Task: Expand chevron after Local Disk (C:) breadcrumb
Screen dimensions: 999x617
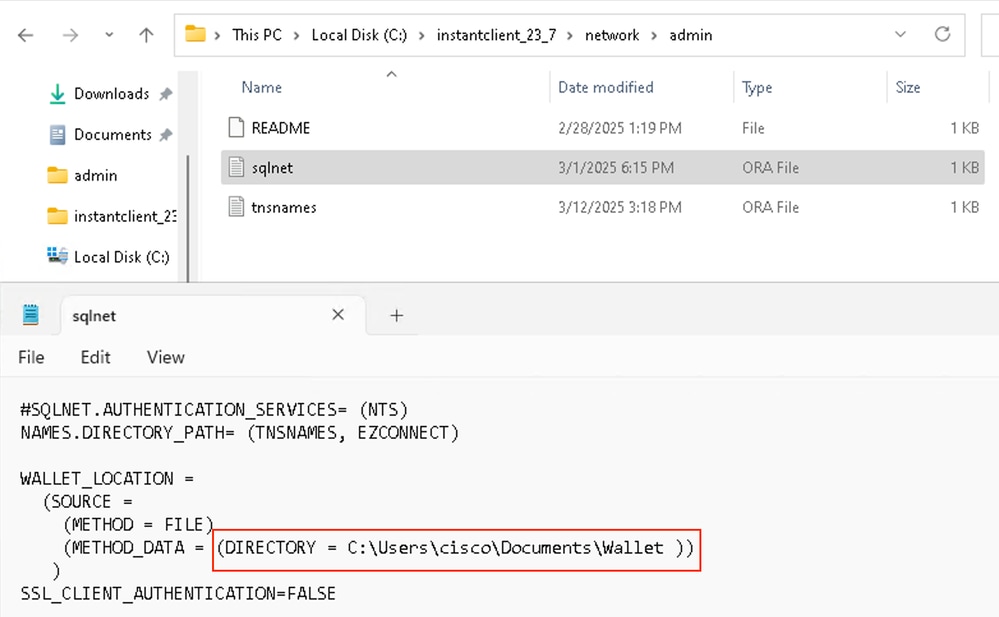Action: pyautogui.click(x=421, y=36)
